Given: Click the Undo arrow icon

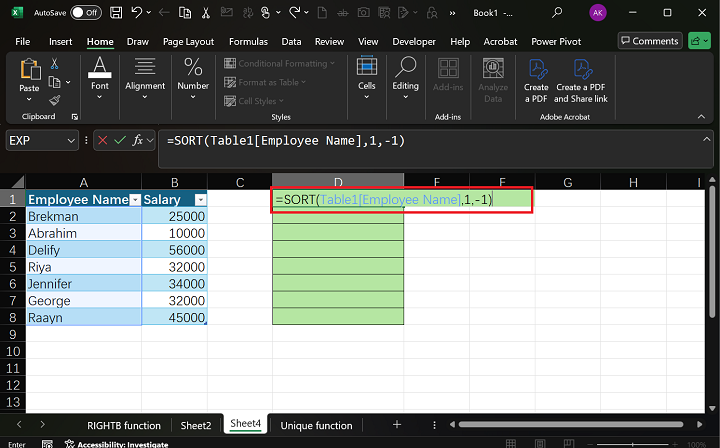Looking at the screenshot, I should 137,12.
